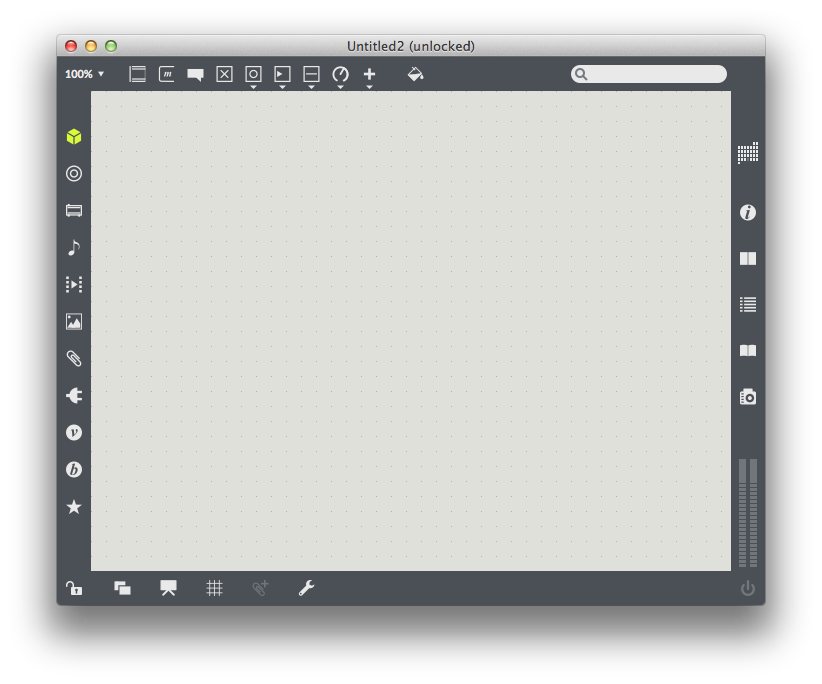This screenshot has width=822, height=684.
Task: Expand the dial object dropdown arrow
Action: tap(340, 87)
